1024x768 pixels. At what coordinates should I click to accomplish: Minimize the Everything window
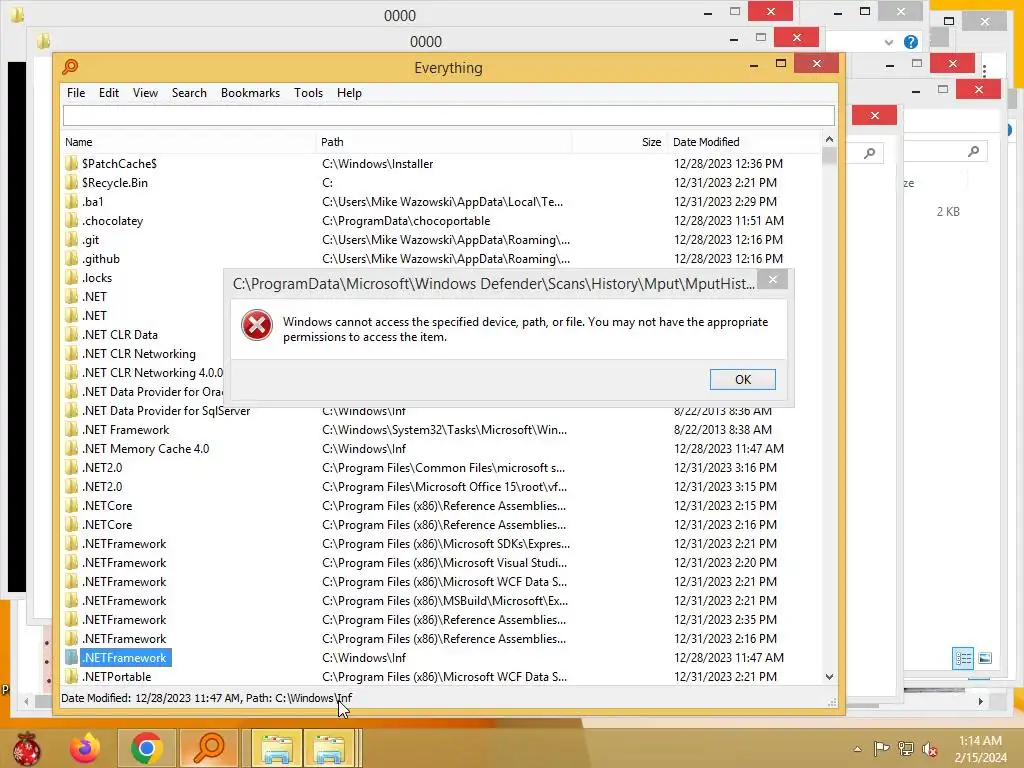coord(754,65)
